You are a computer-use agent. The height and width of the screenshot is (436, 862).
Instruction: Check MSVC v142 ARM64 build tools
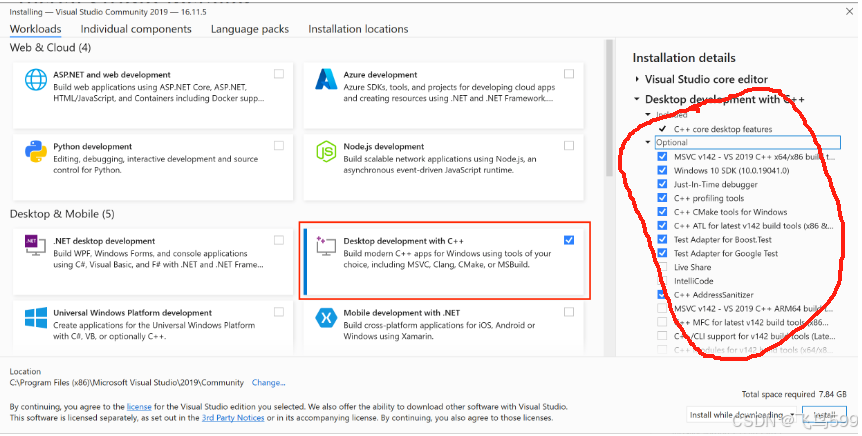coord(662,308)
